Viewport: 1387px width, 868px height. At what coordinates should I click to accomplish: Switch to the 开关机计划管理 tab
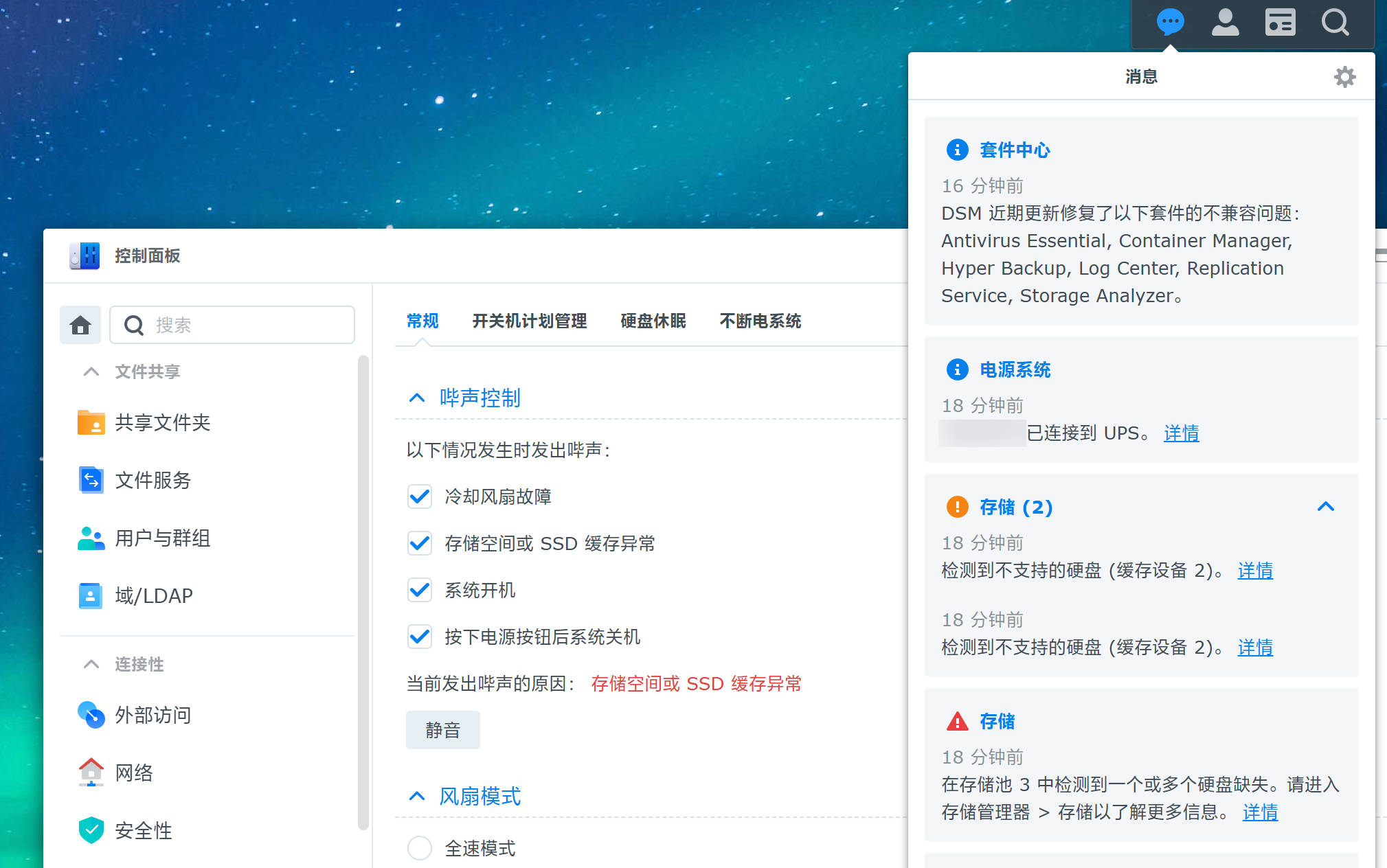(x=529, y=321)
